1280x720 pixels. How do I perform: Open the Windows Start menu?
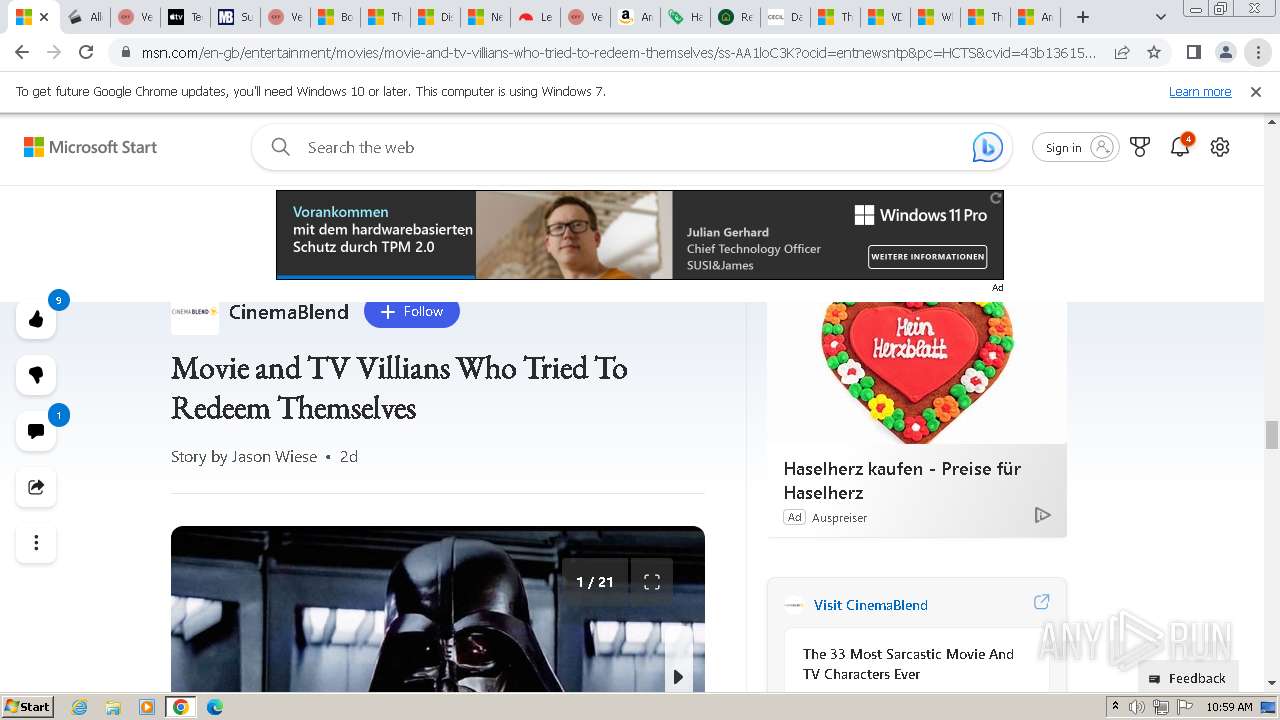(x=28, y=706)
